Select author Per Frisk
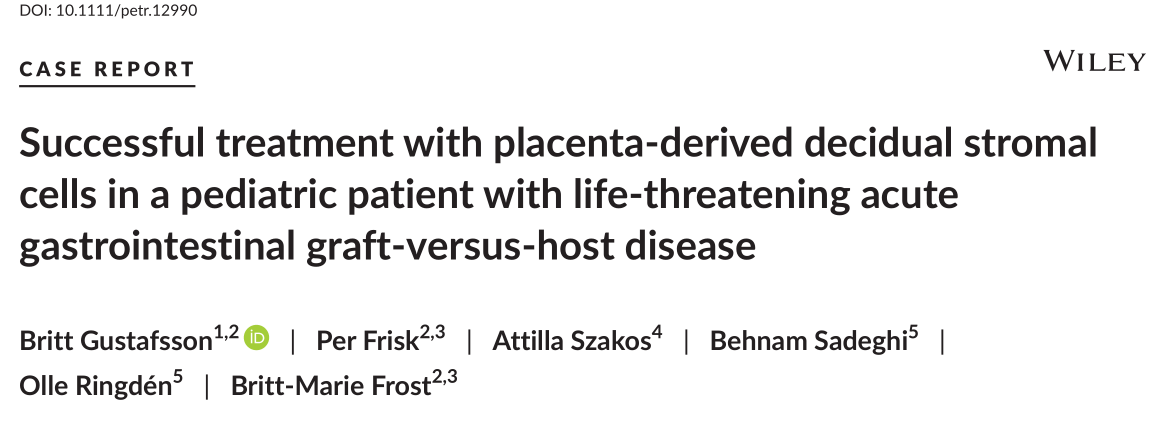The height and width of the screenshot is (423, 1153). (x=368, y=341)
